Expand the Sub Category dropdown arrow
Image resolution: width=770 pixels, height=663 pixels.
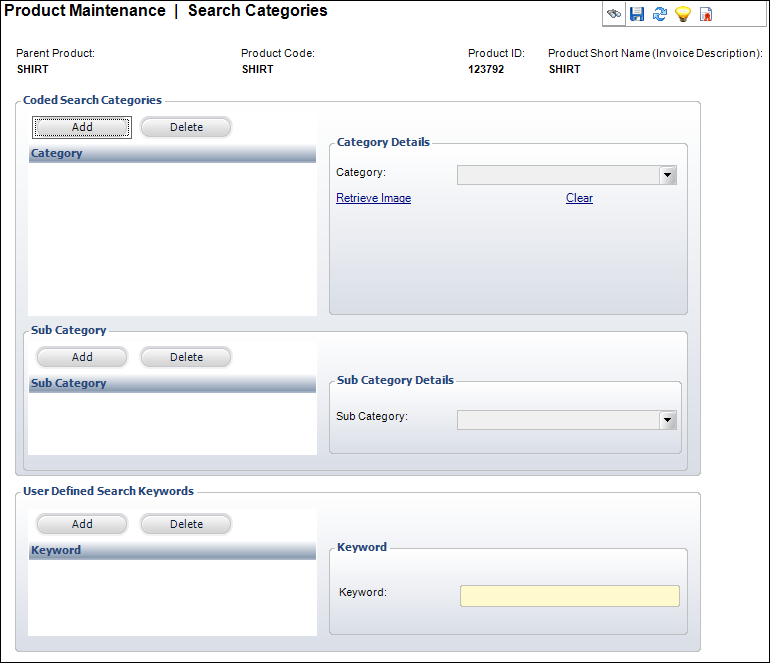[x=667, y=420]
